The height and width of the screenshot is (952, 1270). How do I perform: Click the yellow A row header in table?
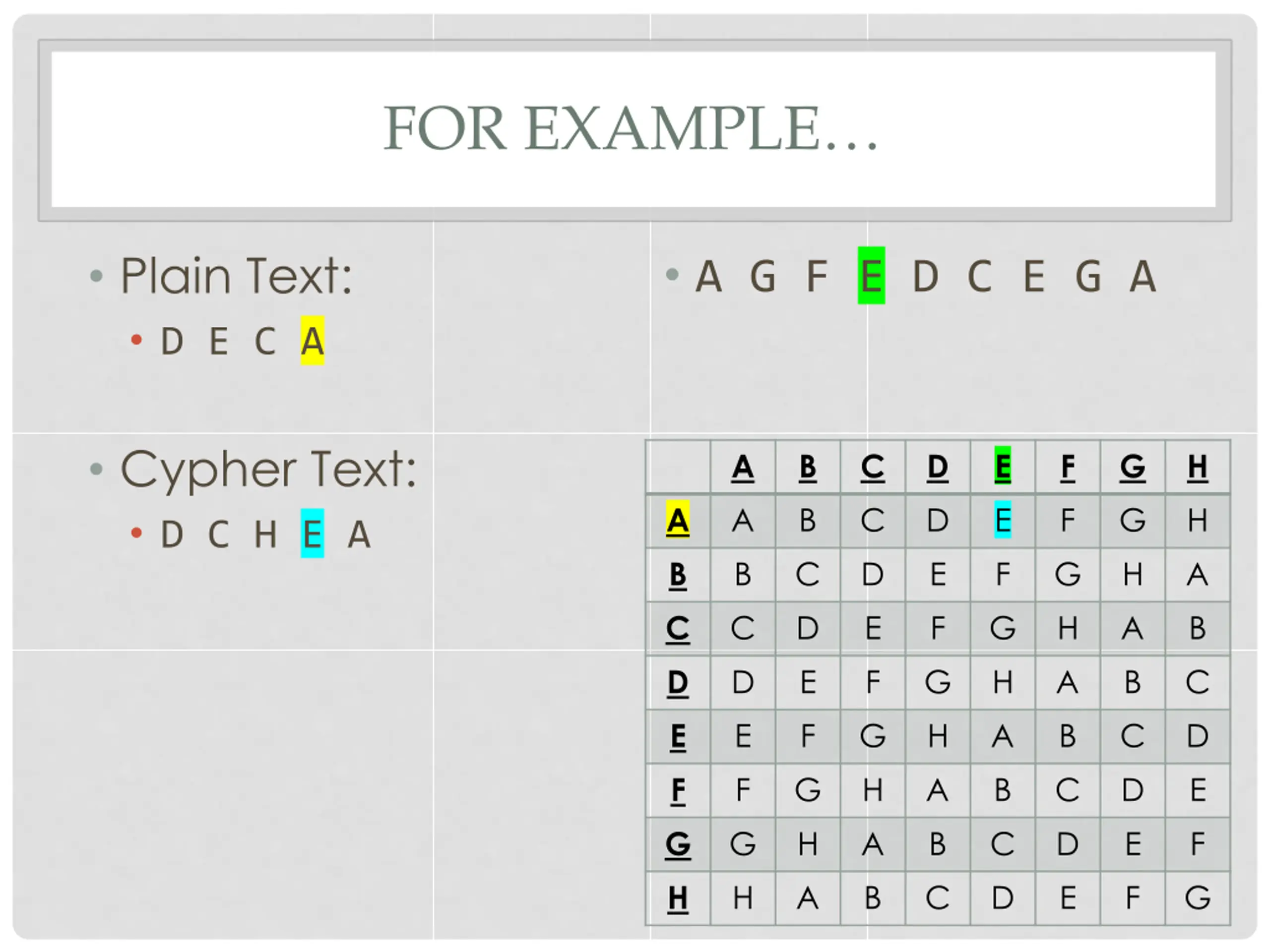pos(678,521)
